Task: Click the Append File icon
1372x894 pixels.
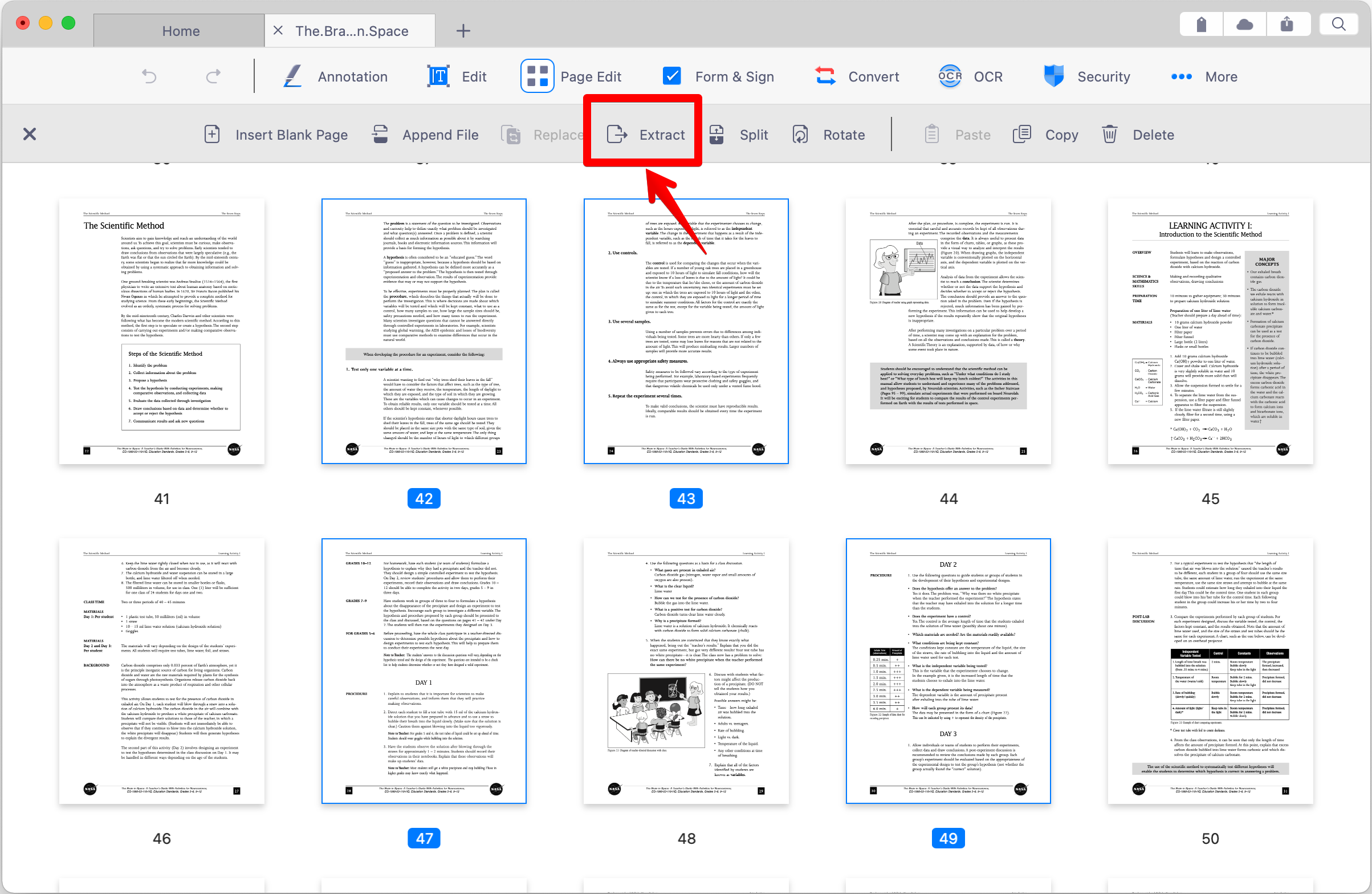Action: click(x=380, y=135)
